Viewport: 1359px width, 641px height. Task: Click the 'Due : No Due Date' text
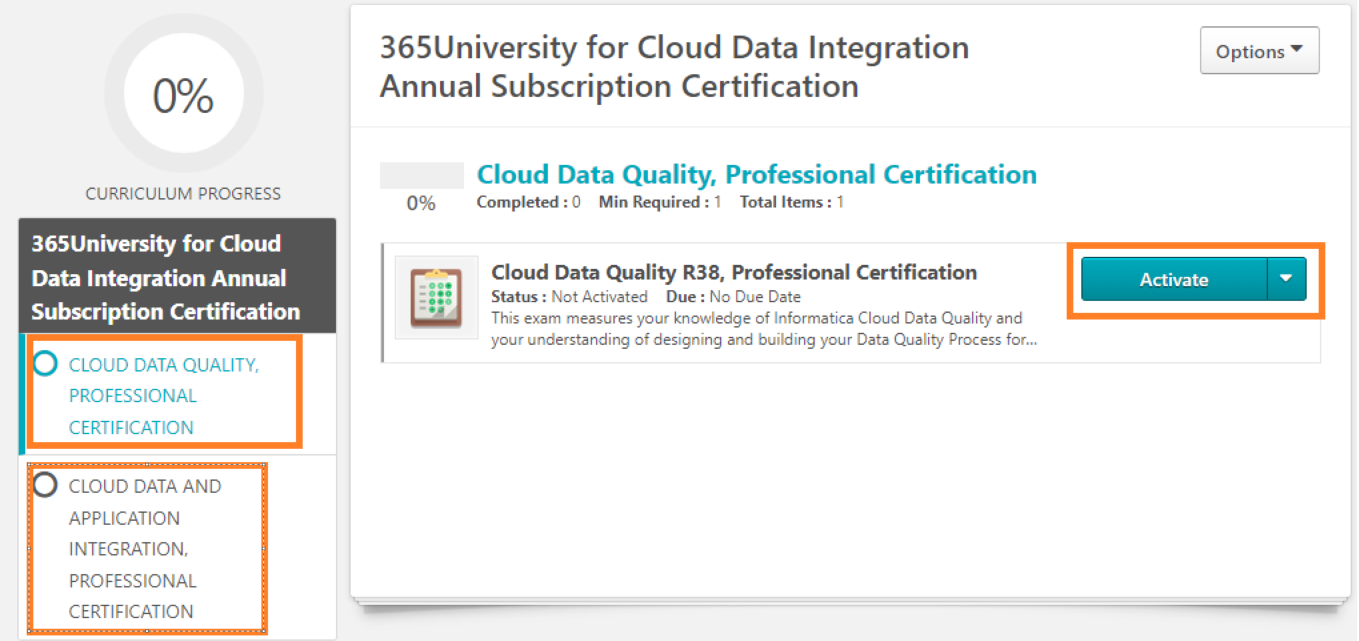pos(733,297)
